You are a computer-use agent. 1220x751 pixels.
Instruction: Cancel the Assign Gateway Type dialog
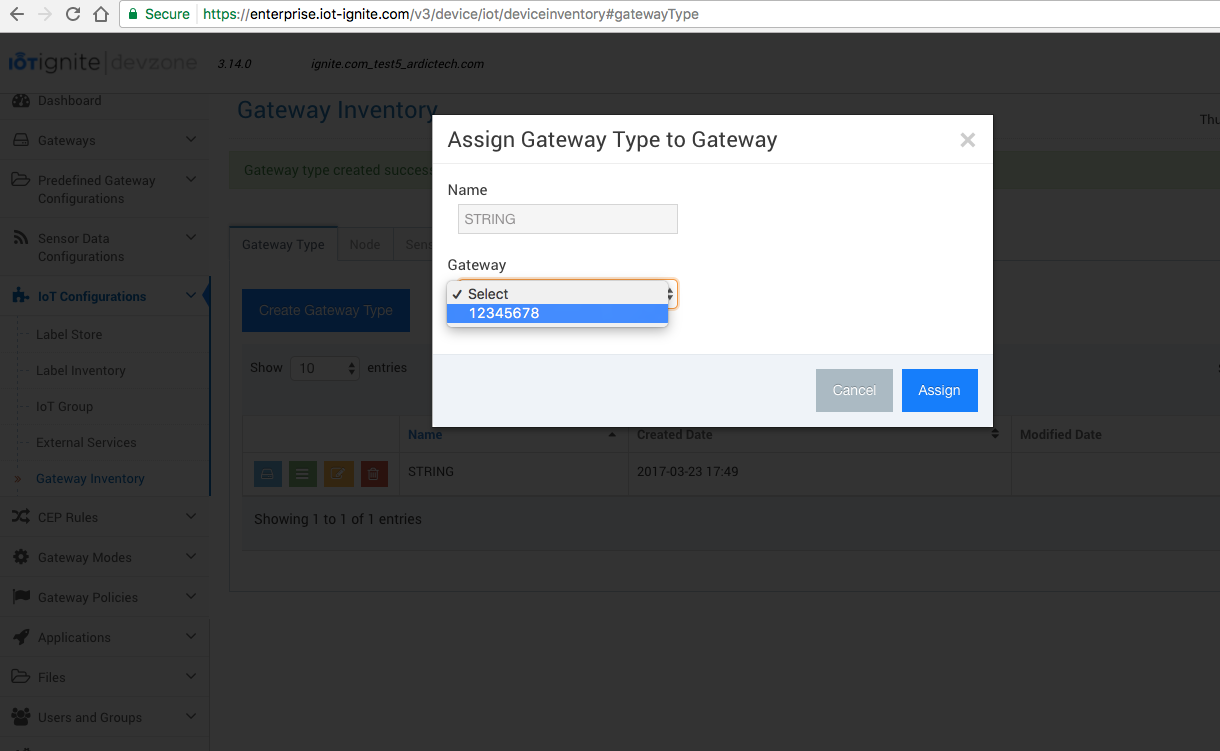pyautogui.click(x=854, y=390)
